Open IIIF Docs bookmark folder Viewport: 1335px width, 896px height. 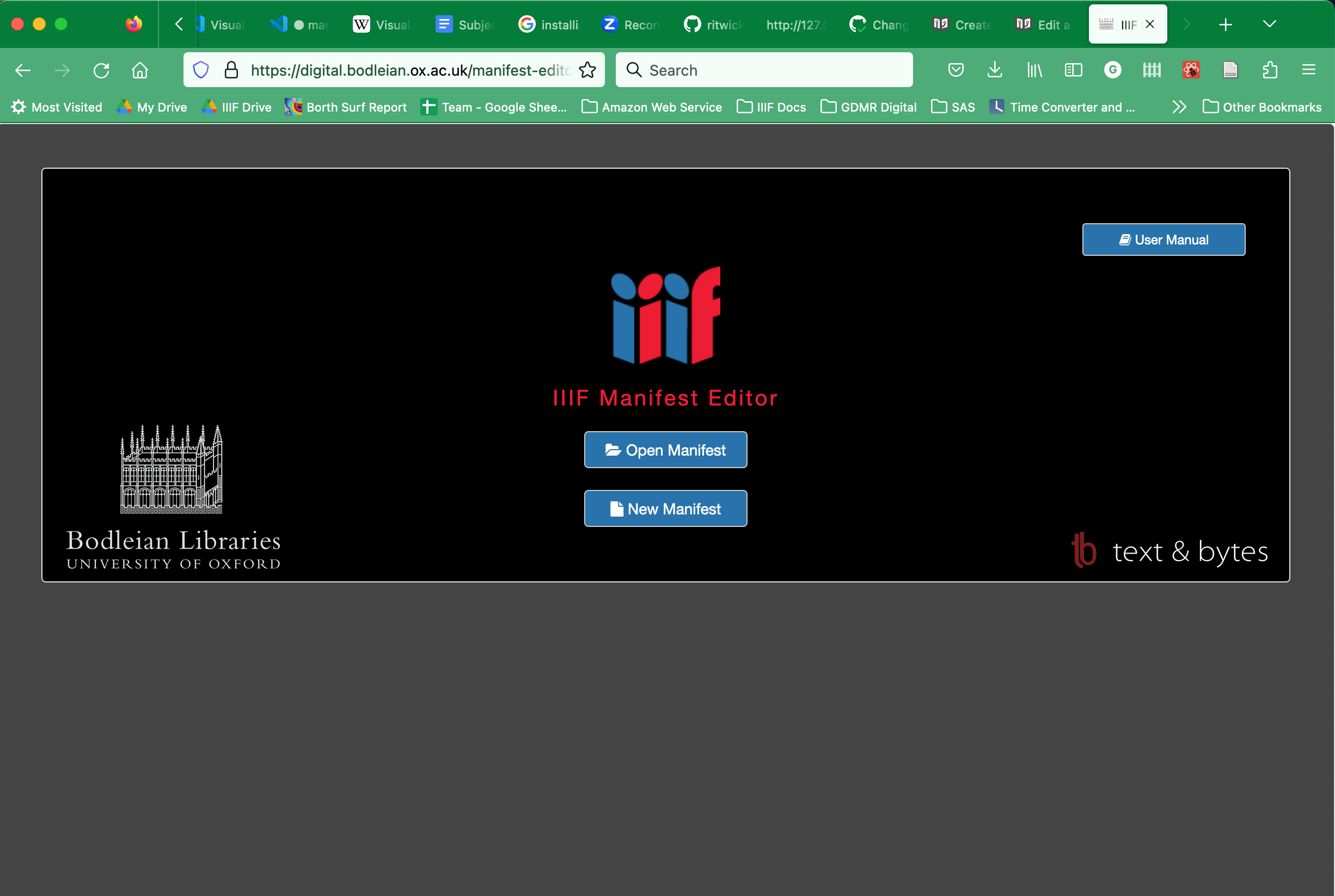pos(771,107)
